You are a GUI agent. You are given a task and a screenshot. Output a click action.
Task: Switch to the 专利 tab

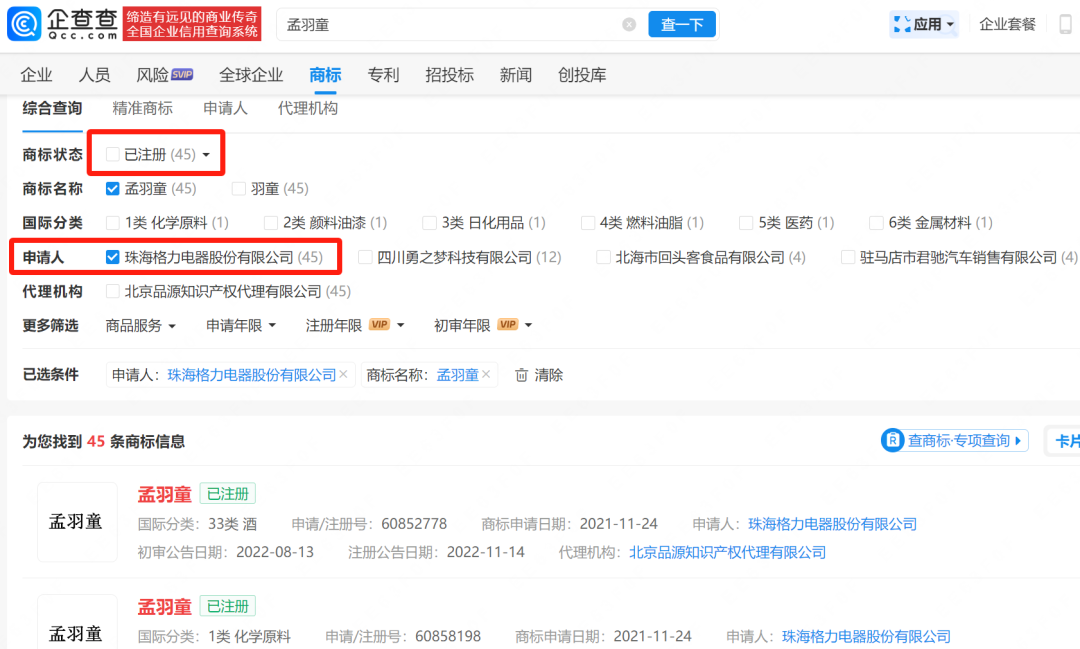coord(383,75)
